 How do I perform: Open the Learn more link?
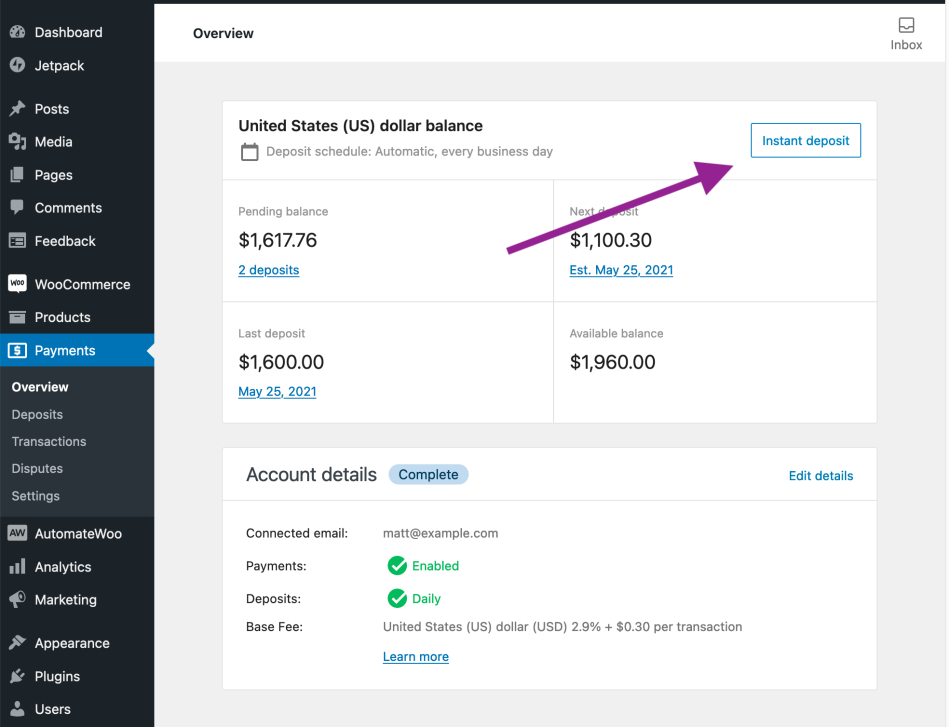(x=415, y=657)
